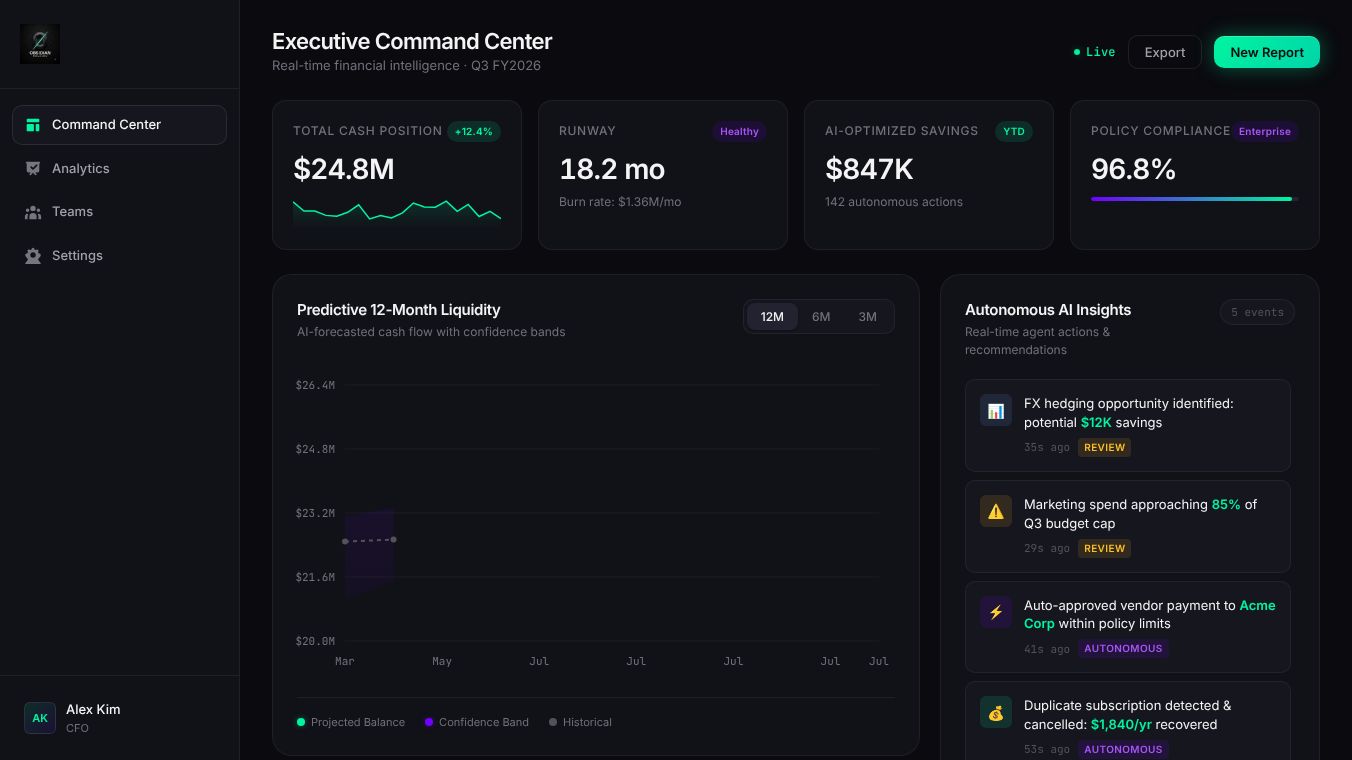Switch chart to 3M range

pos(867,317)
